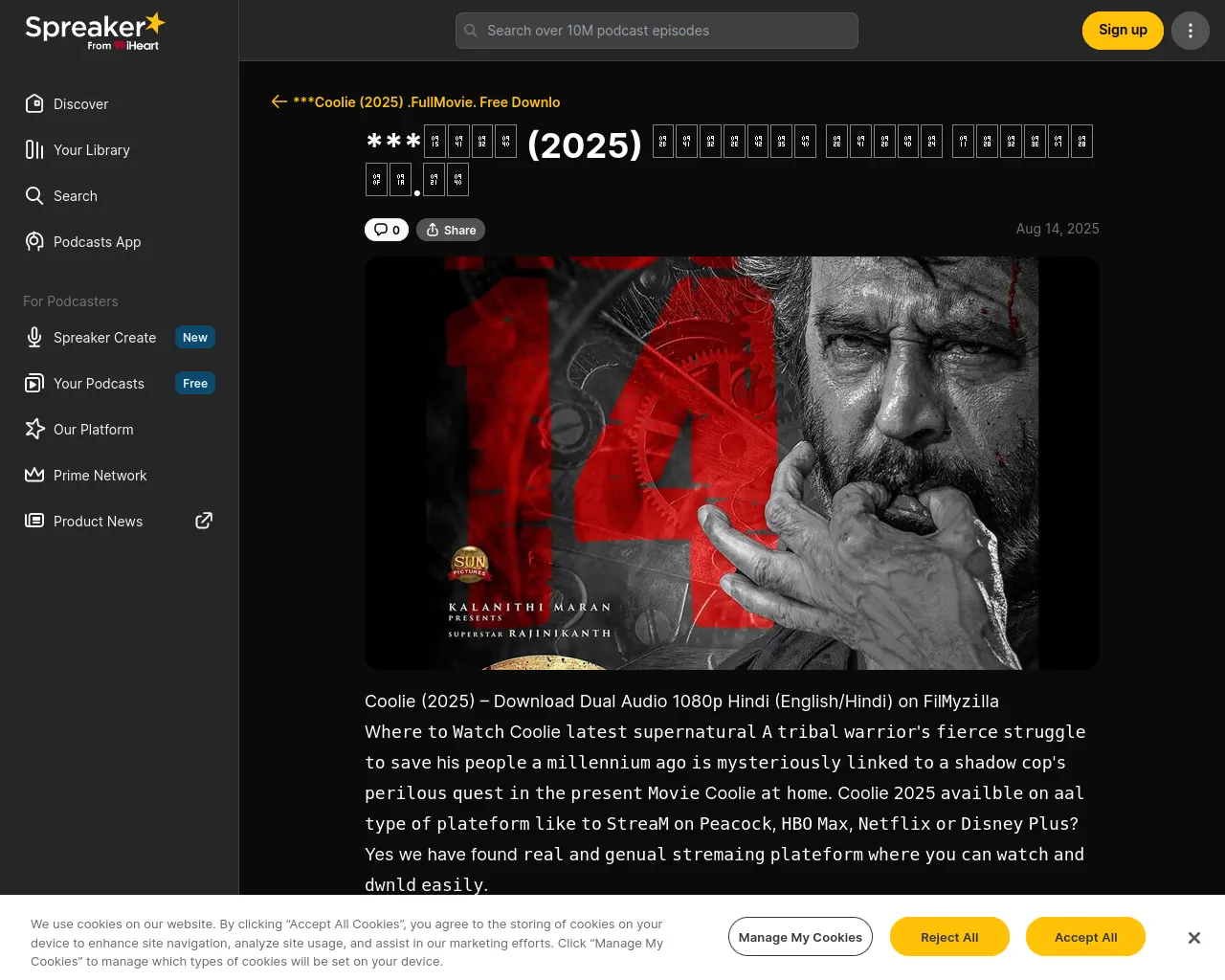Select the Search magnifier in sidebar
The width and height of the screenshot is (1225, 980).
click(x=34, y=195)
